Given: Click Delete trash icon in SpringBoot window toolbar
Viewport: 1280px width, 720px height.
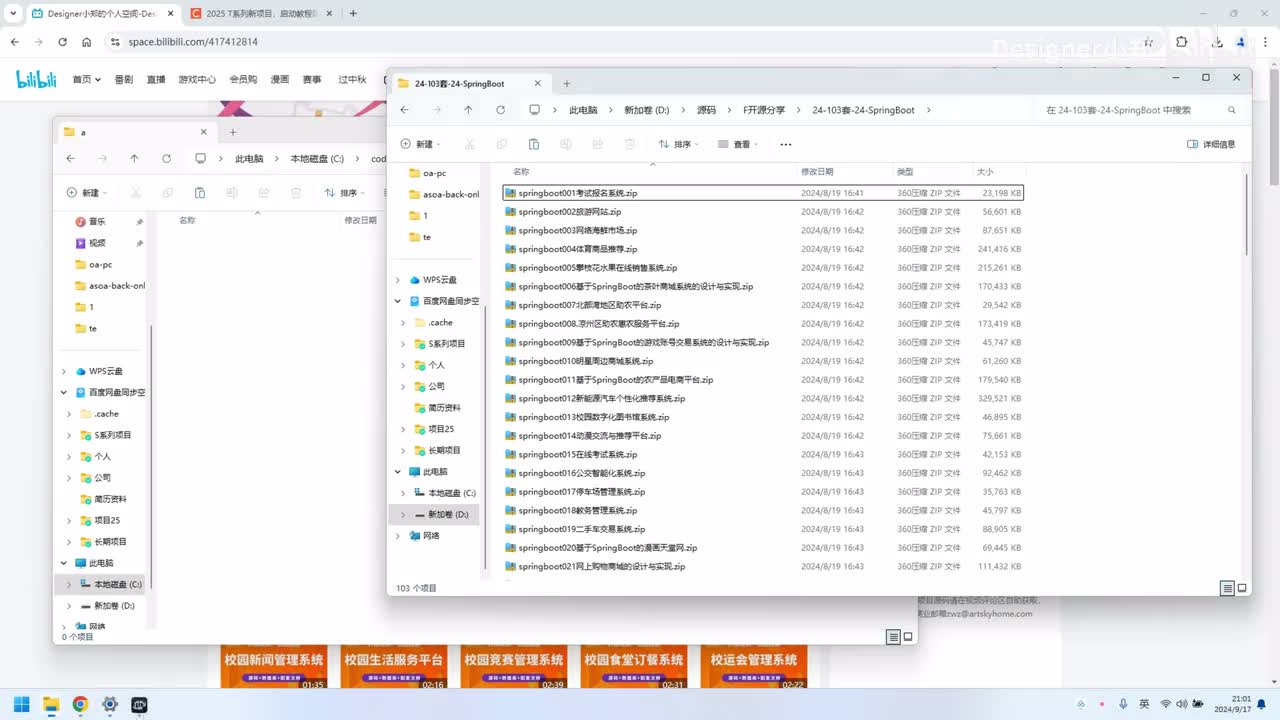Looking at the screenshot, I should click(x=630, y=144).
